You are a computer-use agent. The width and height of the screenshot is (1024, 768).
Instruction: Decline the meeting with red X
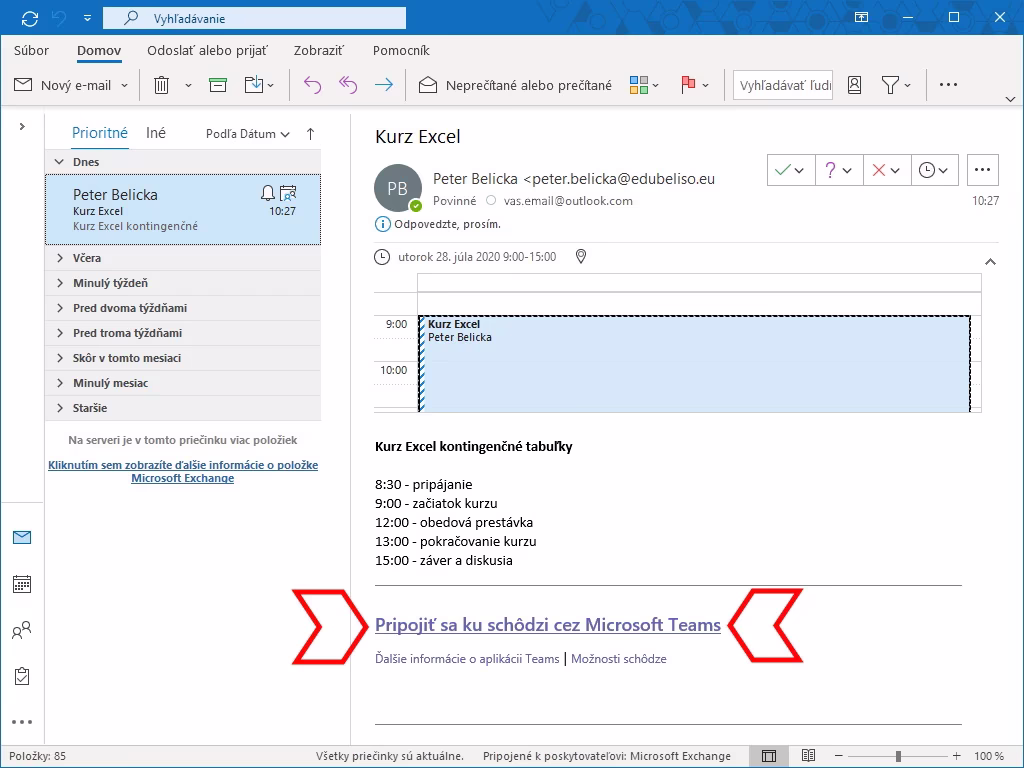click(x=887, y=170)
